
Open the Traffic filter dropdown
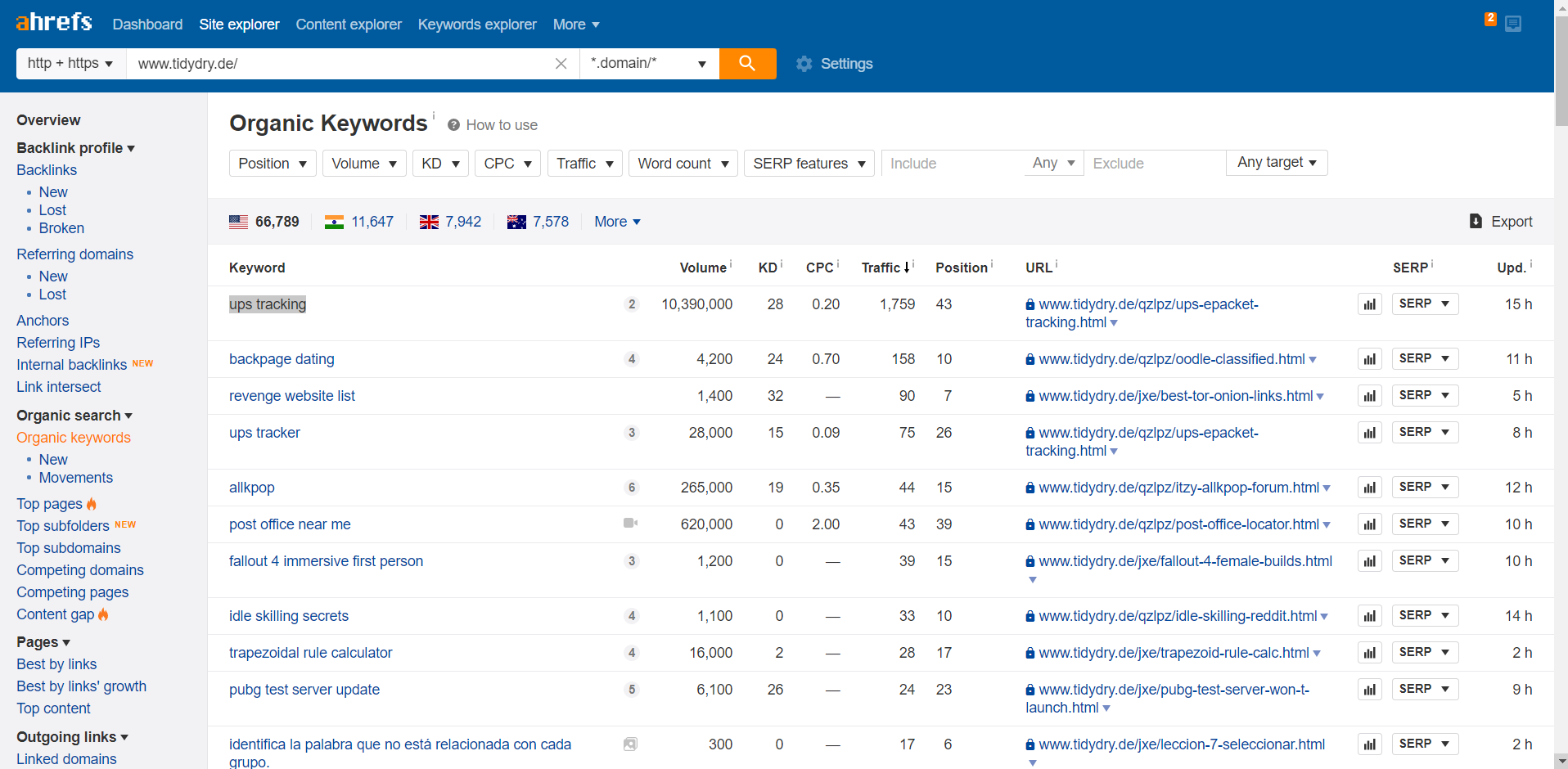(585, 164)
